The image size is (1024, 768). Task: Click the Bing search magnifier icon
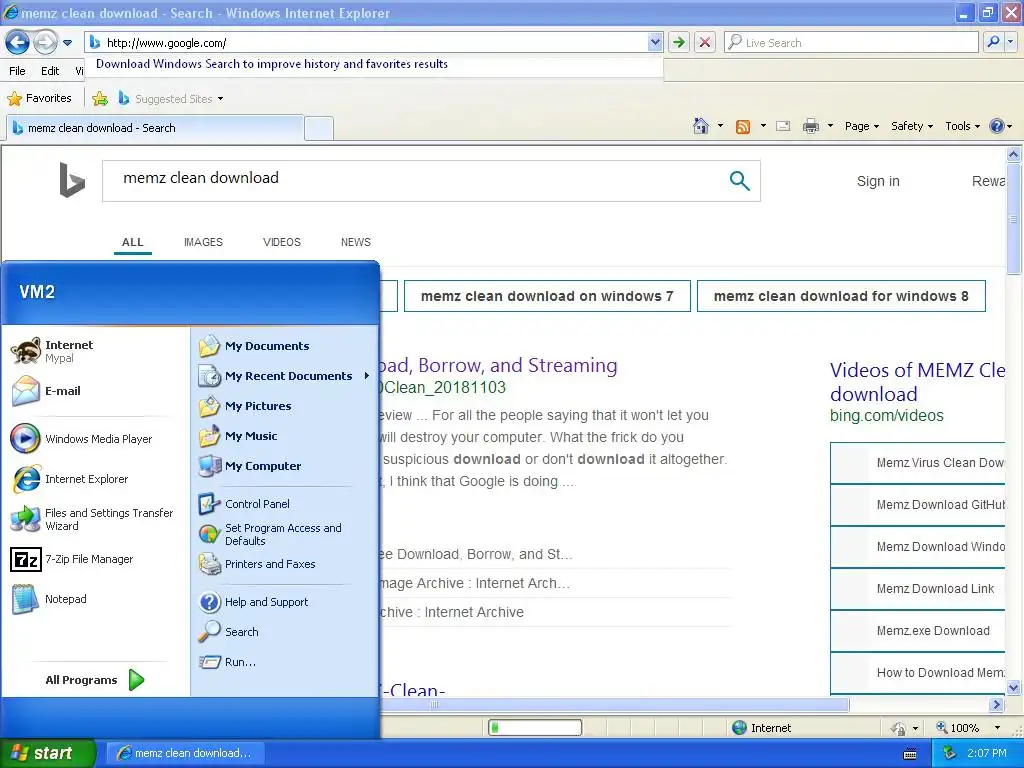click(x=739, y=180)
